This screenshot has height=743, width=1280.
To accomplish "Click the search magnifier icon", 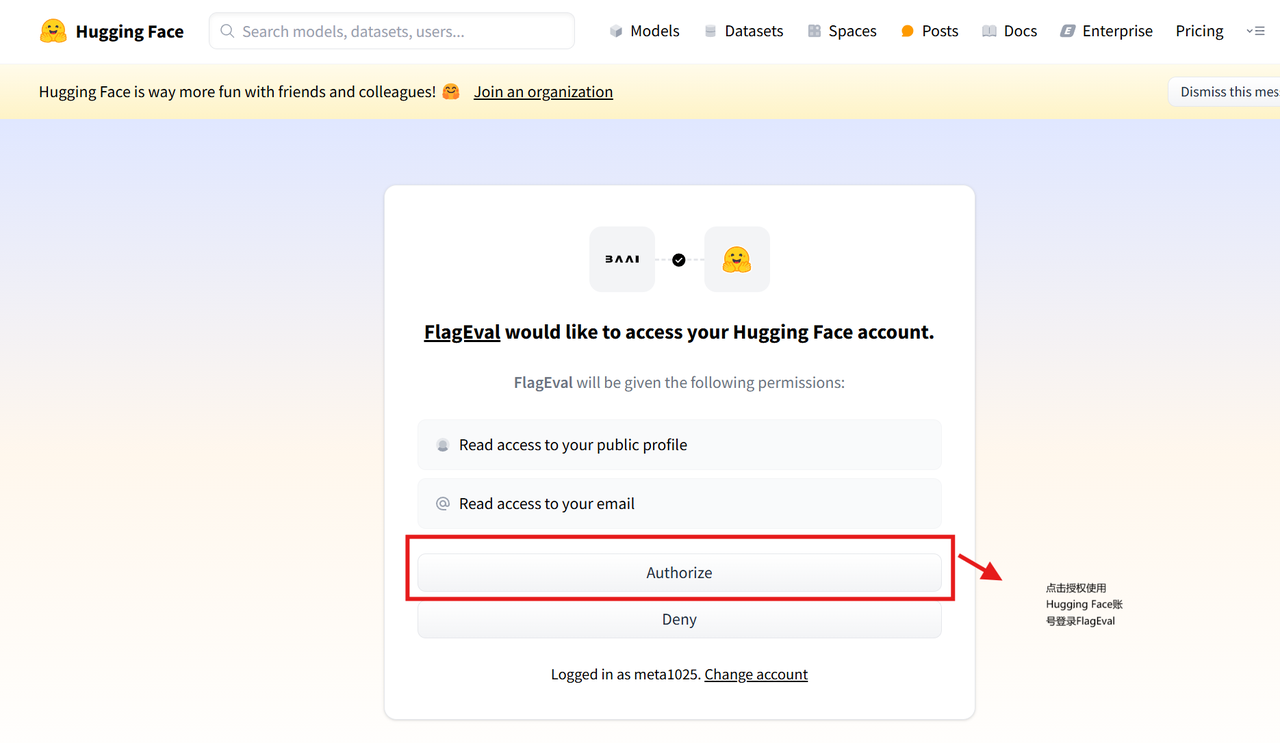I will (x=227, y=31).
